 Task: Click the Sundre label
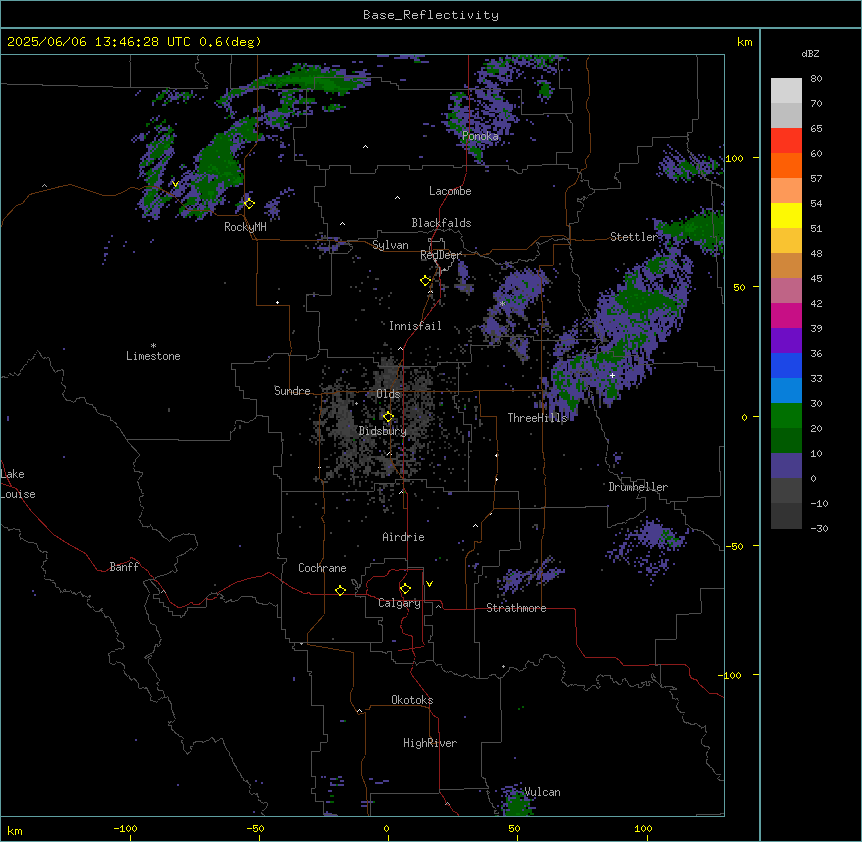pos(292,391)
